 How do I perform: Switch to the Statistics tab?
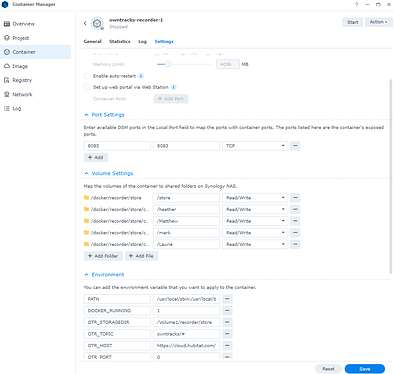(x=120, y=41)
